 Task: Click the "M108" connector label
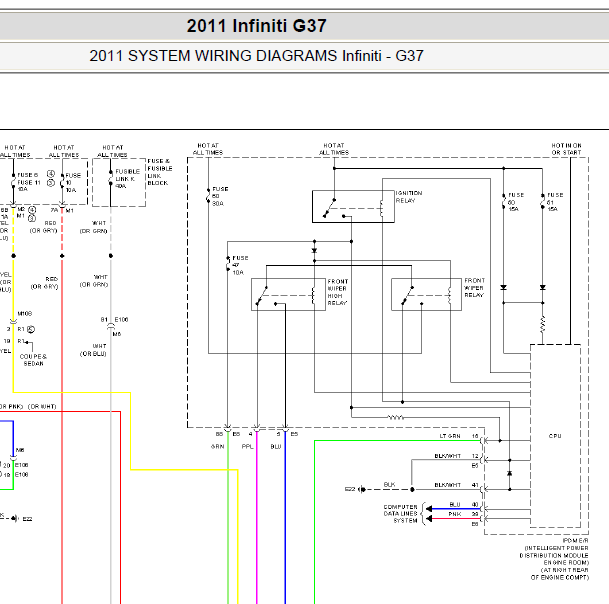(24, 313)
